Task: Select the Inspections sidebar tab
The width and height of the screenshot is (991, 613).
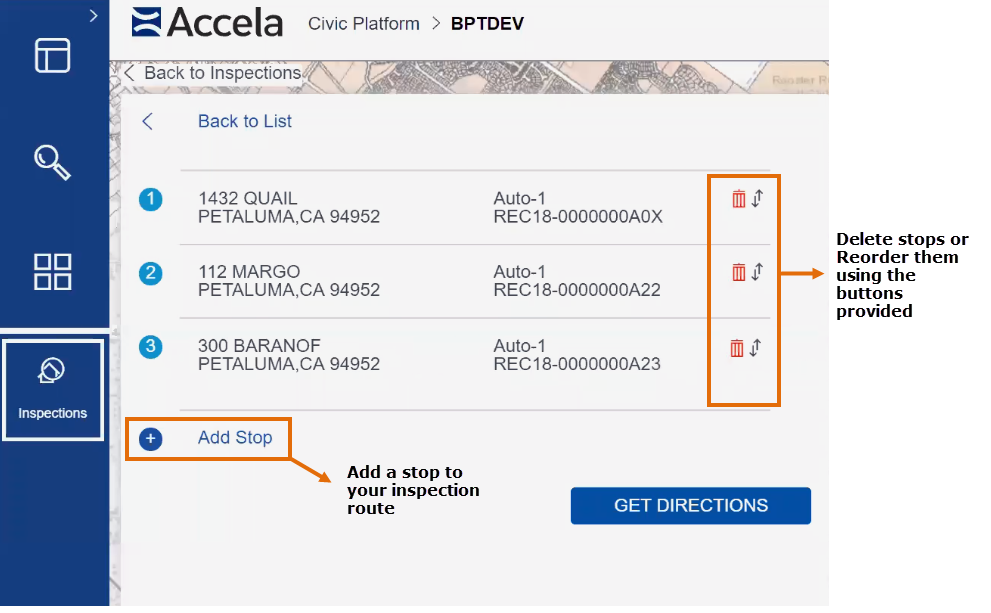Action: (53, 389)
